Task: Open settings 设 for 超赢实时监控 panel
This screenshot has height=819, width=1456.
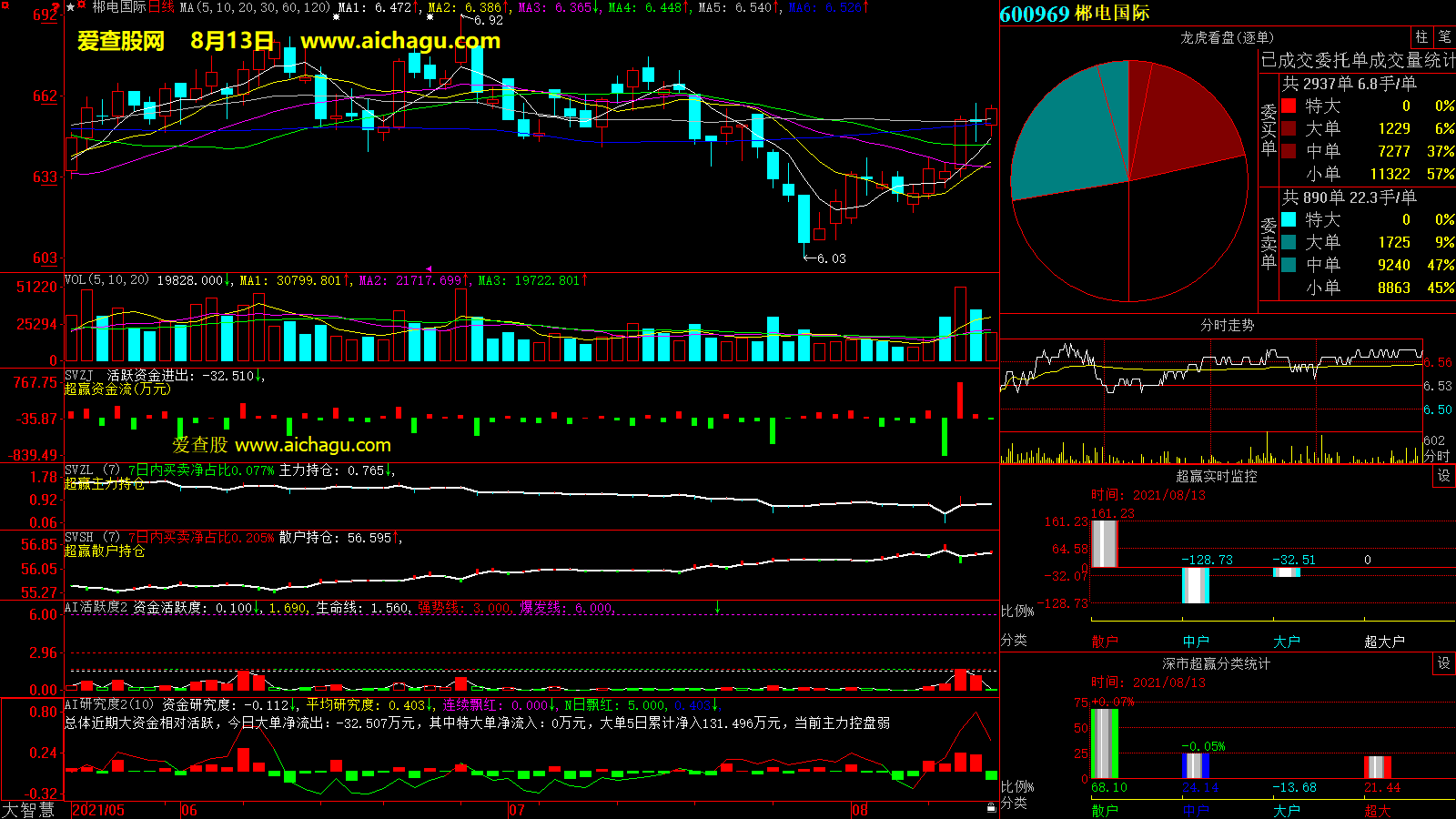Action: (x=1443, y=476)
